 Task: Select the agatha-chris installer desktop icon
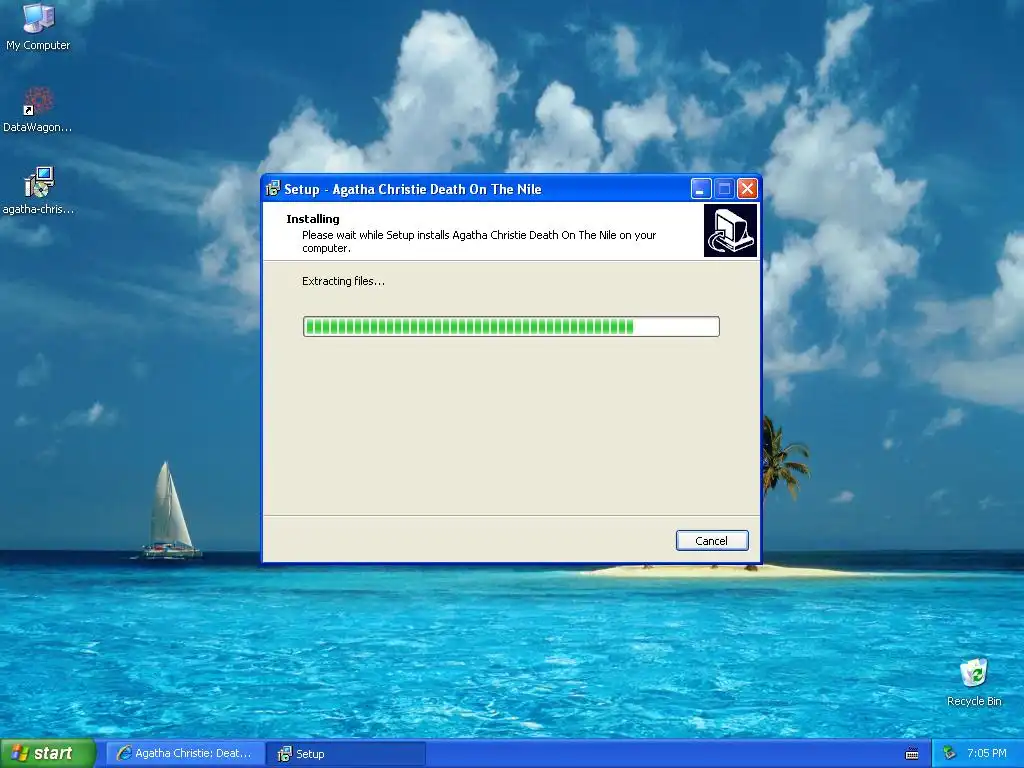(38, 191)
